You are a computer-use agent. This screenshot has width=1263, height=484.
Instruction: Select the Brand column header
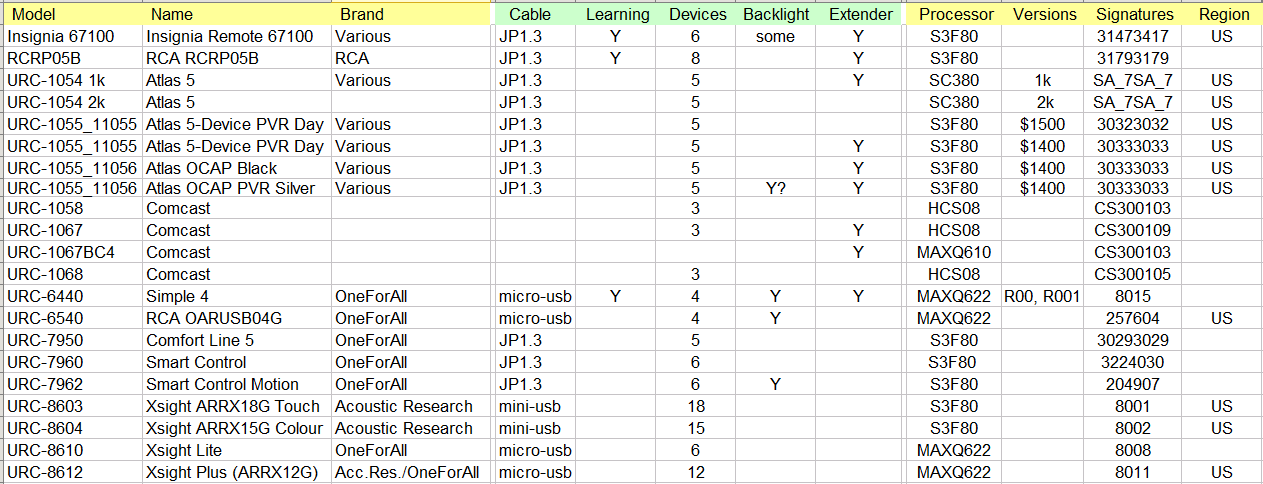361,15
